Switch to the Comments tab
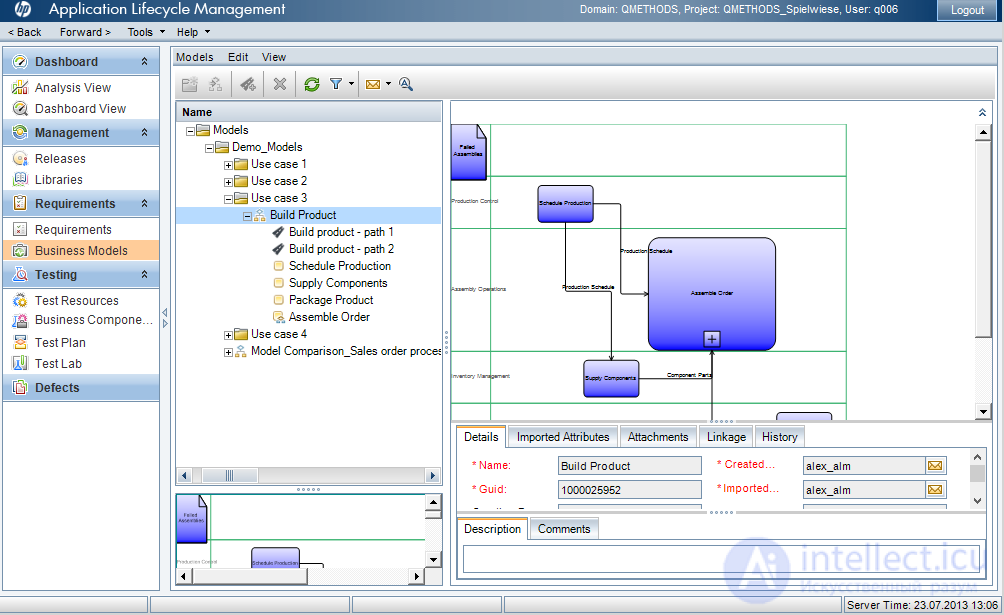The height and width of the screenshot is (615, 1004). click(564, 529)
